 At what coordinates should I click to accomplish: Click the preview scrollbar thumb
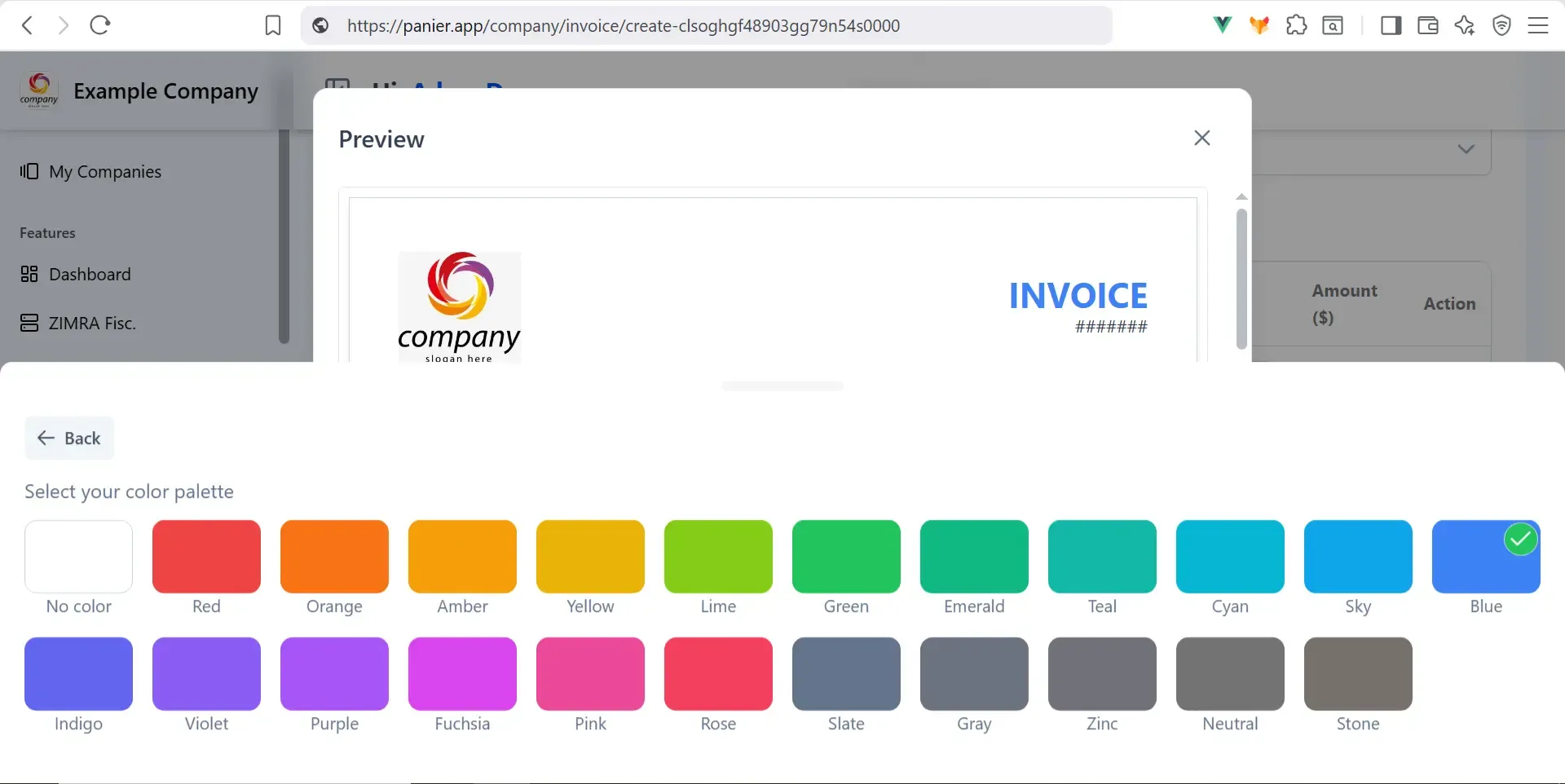pyautogui.click(x=1241, y=280)
